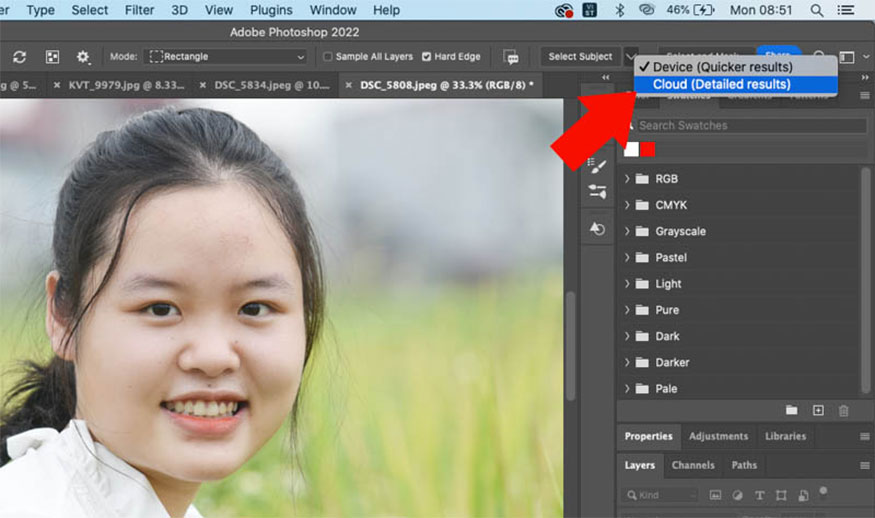Click the canvas vertical scrollbar
The width and height of the screenshot is (875, 518).
tap(570, 346)
